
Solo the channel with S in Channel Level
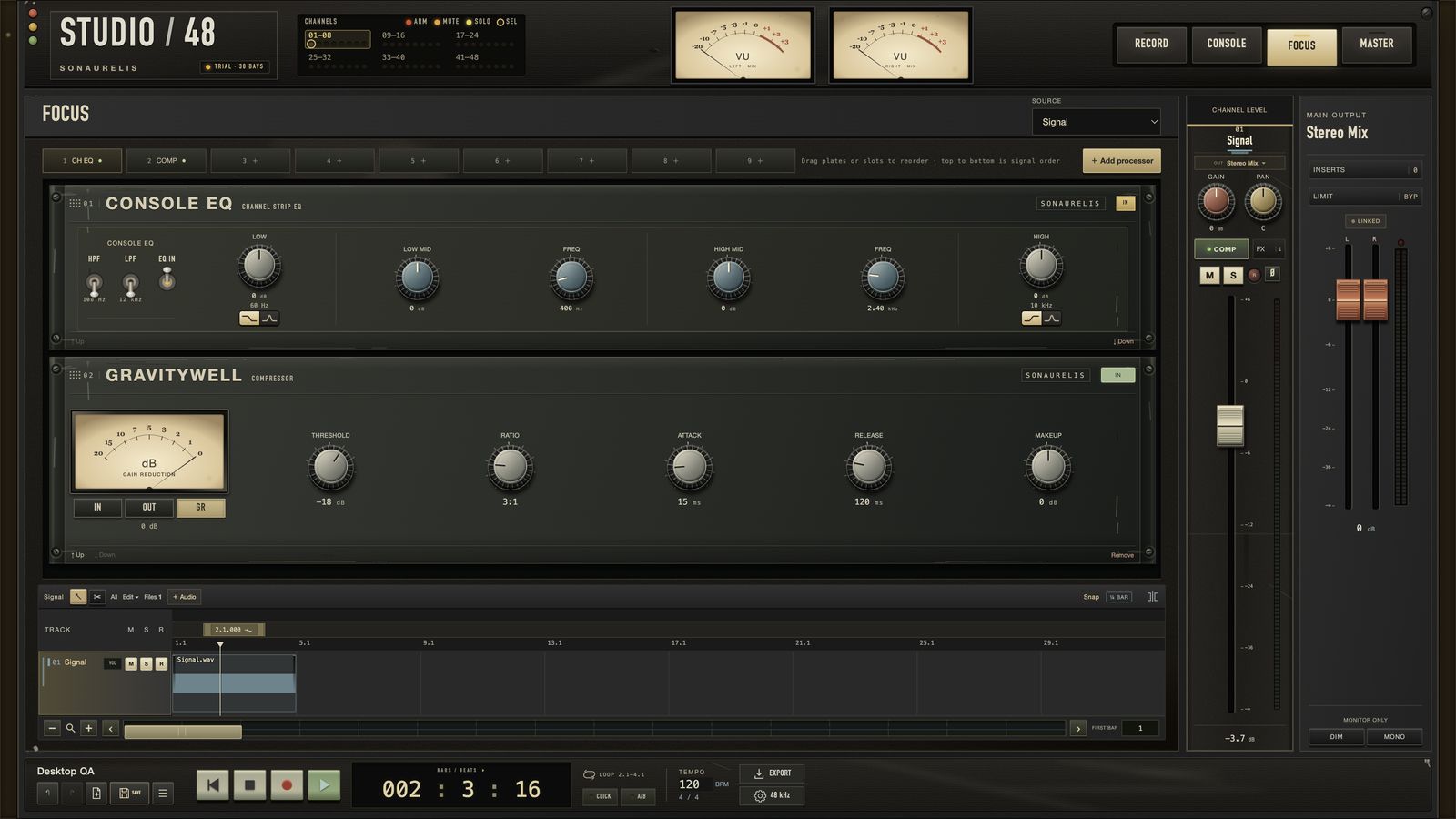pos(1233,275)
